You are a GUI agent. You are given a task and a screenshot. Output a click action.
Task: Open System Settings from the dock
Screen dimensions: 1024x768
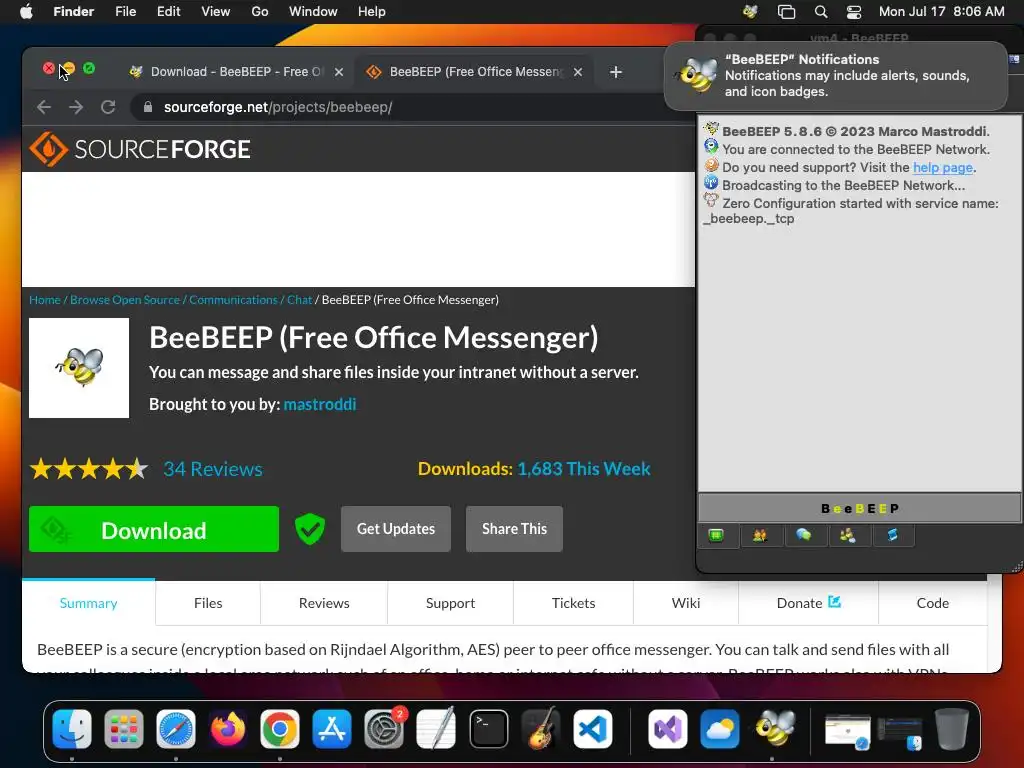(x=384, y=729)
